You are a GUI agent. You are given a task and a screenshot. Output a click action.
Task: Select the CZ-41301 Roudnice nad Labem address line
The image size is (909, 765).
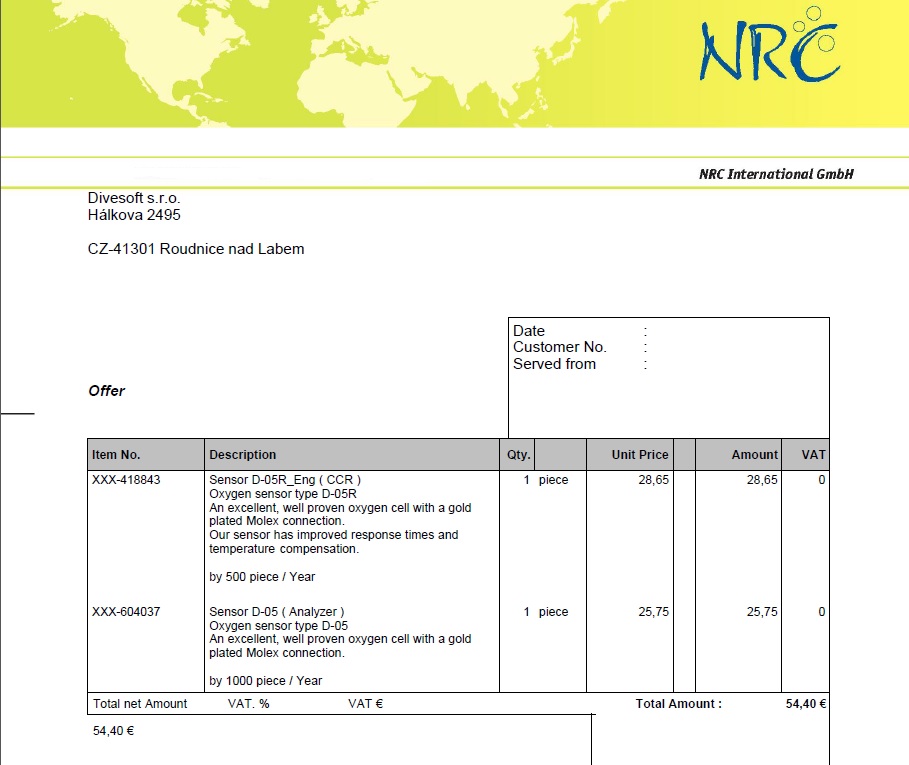pos(196,249)
